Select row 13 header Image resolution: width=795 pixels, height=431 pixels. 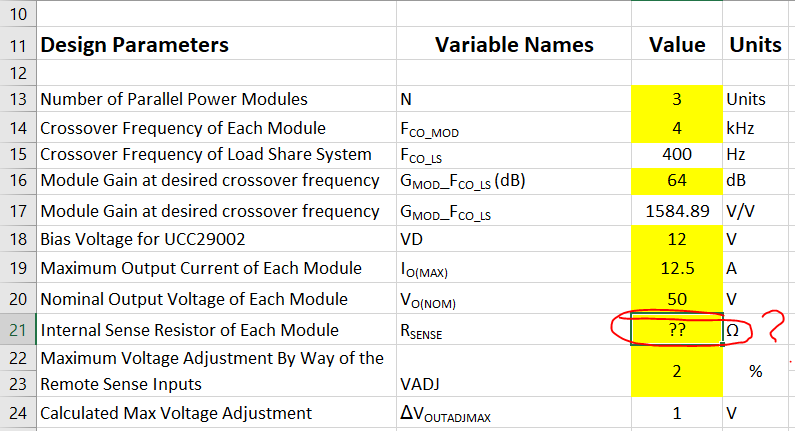coord(18,99)
